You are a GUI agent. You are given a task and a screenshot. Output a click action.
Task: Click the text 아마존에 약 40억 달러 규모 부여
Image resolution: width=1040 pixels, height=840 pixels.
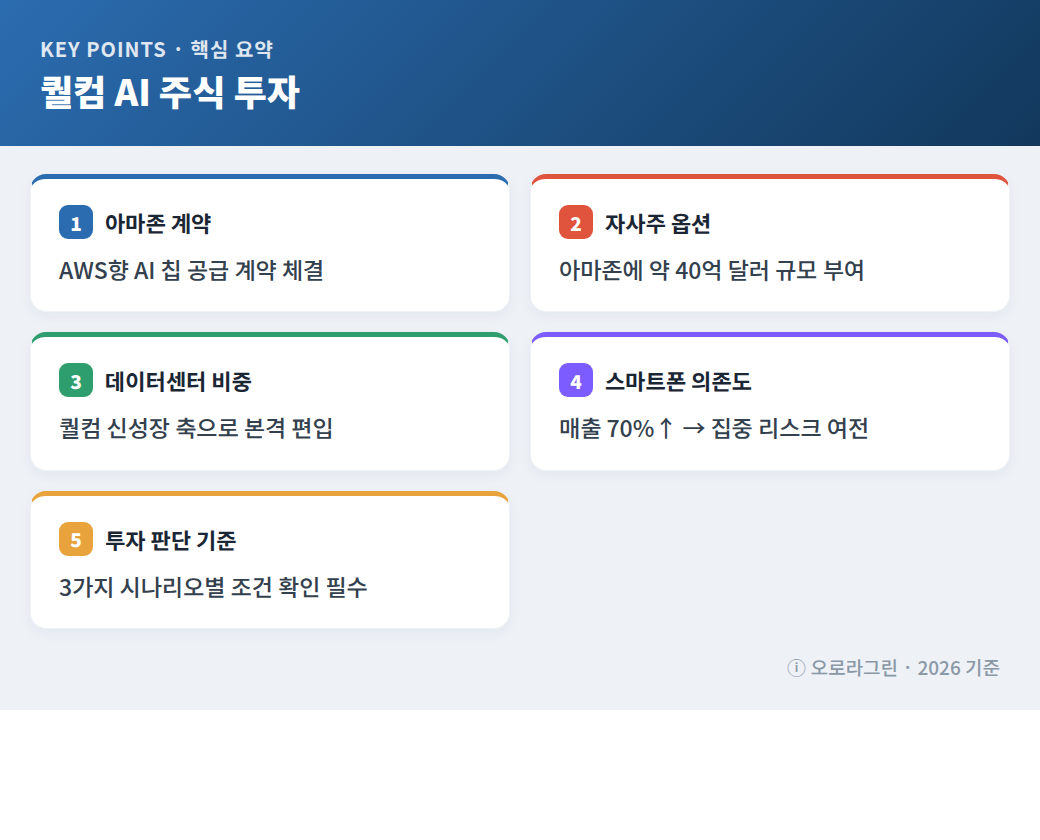pyautogui.click(x=712, y=270)
